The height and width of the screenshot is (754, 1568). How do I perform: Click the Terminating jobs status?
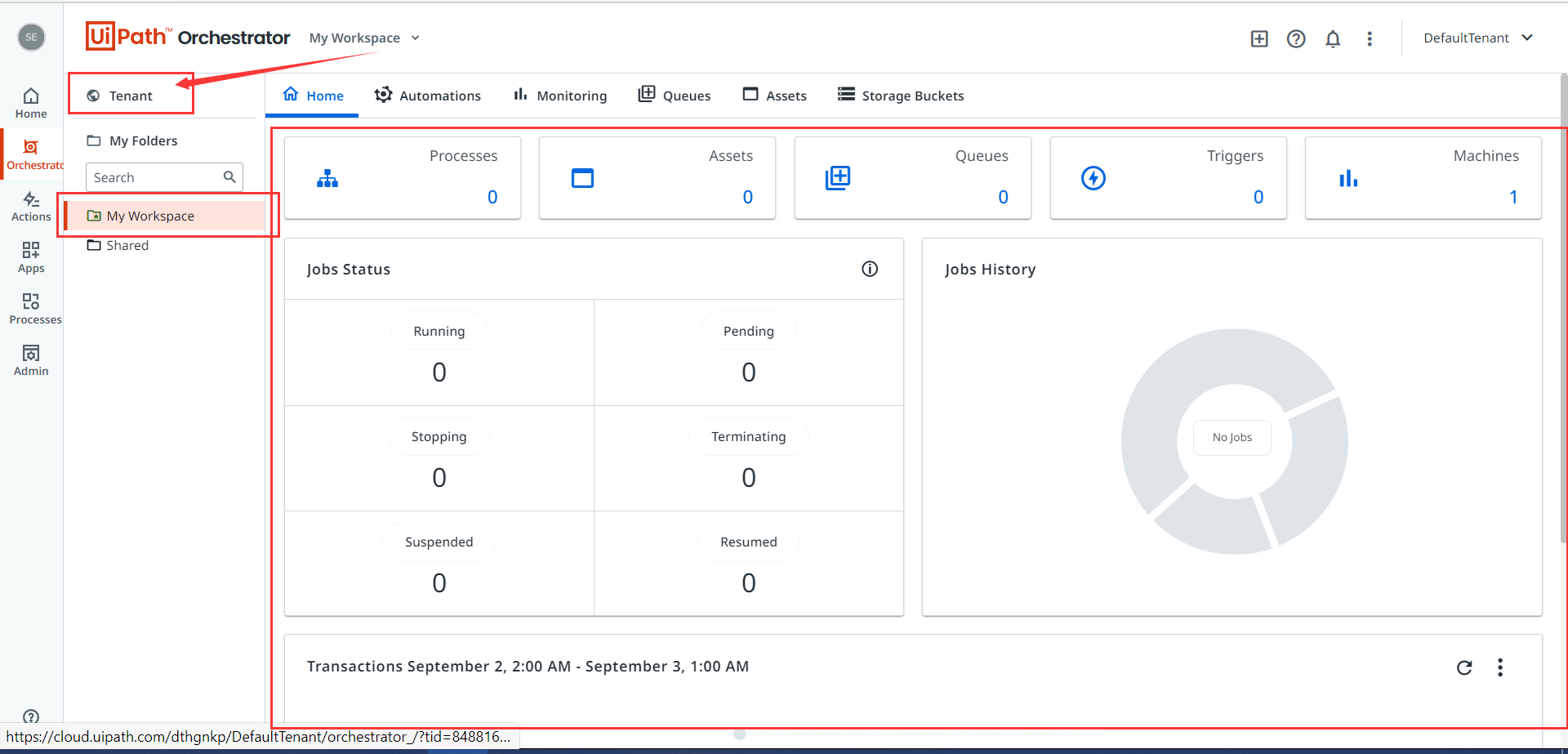tap(749, 436)
